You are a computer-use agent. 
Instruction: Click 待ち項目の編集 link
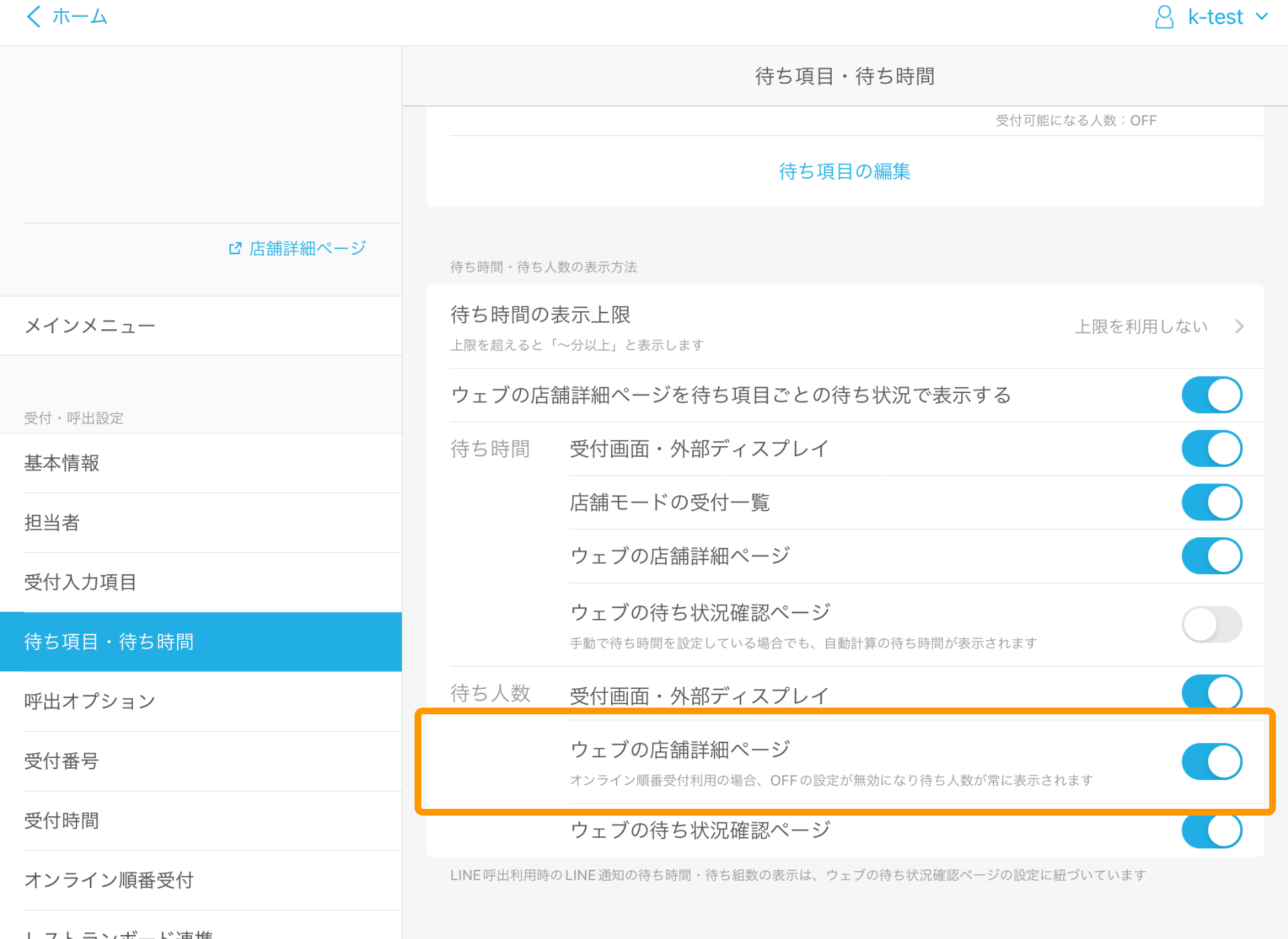point(845,172)
